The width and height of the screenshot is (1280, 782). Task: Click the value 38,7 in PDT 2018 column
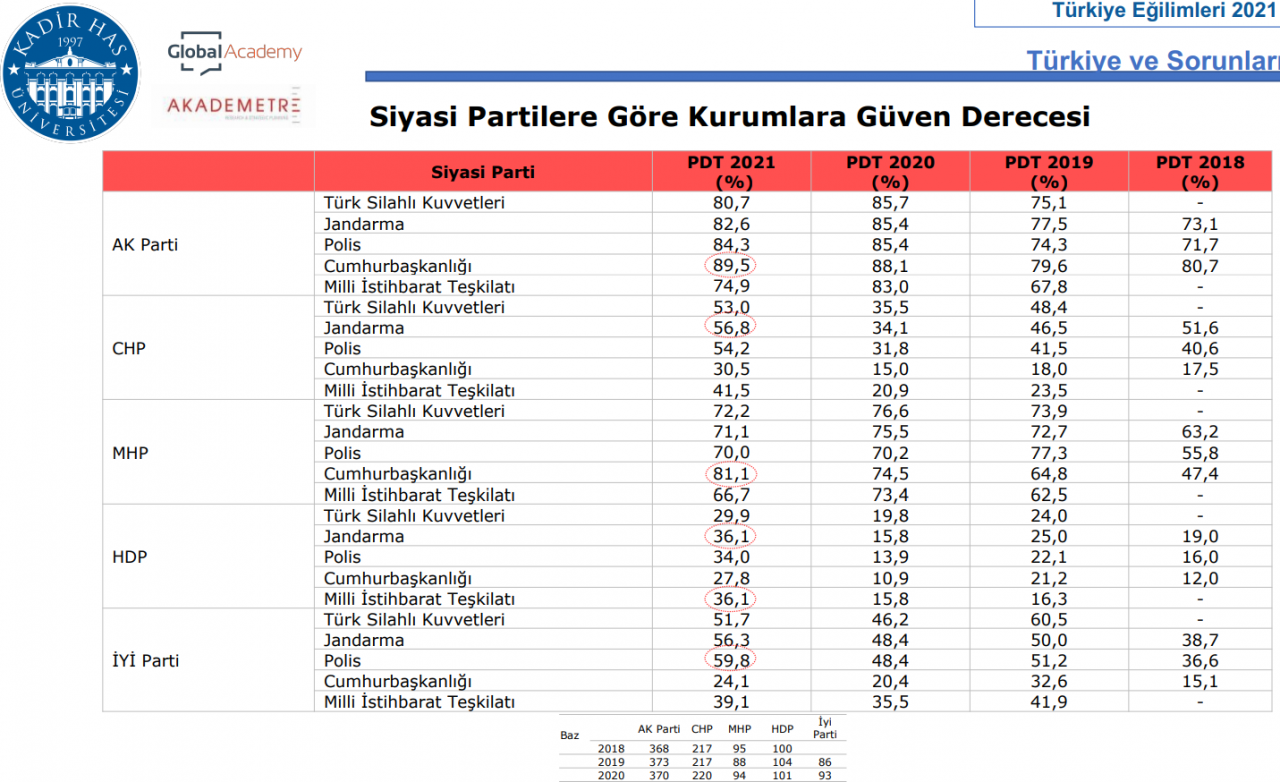click(x=1200, y=640)
